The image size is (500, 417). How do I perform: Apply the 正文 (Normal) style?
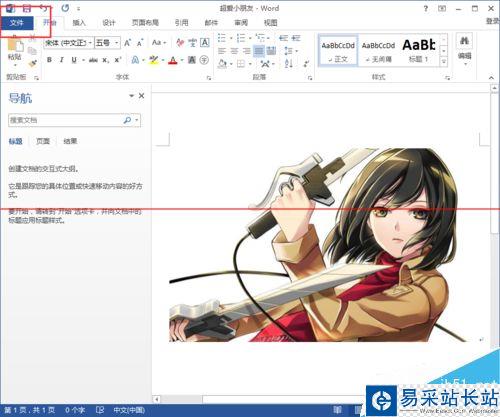338,51
